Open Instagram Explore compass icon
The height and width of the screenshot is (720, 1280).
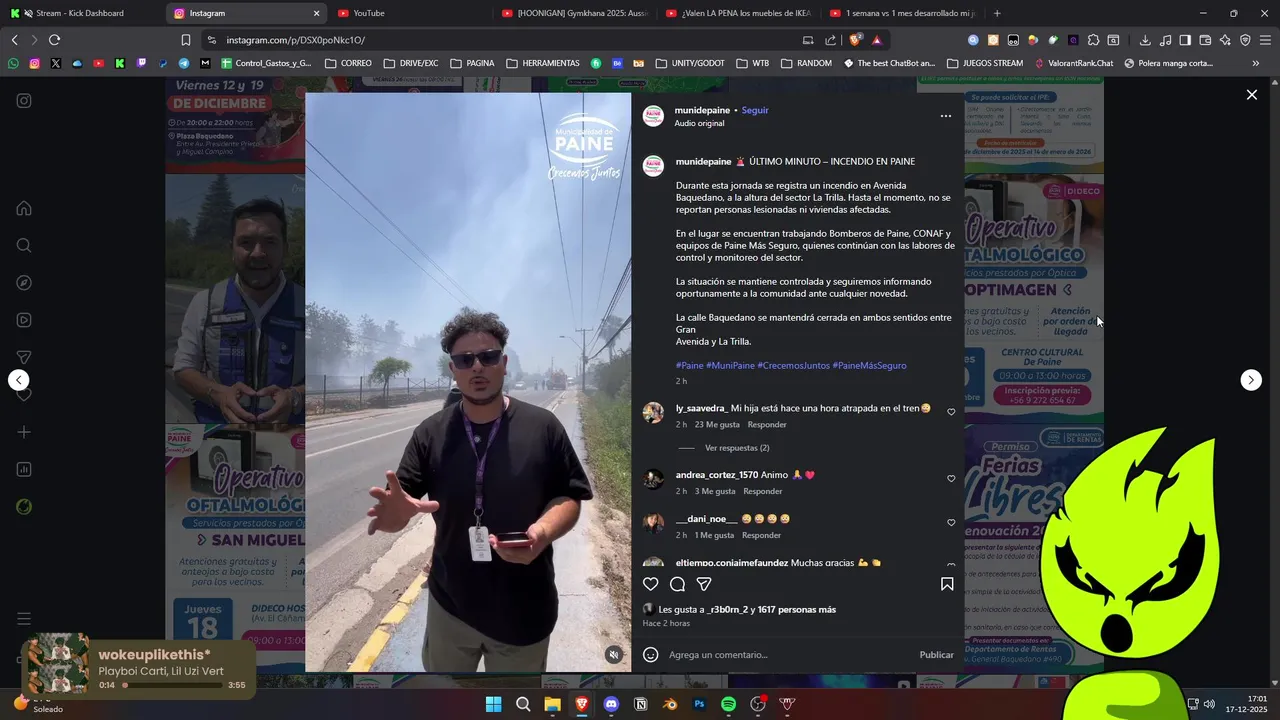[x=24, y=283]
